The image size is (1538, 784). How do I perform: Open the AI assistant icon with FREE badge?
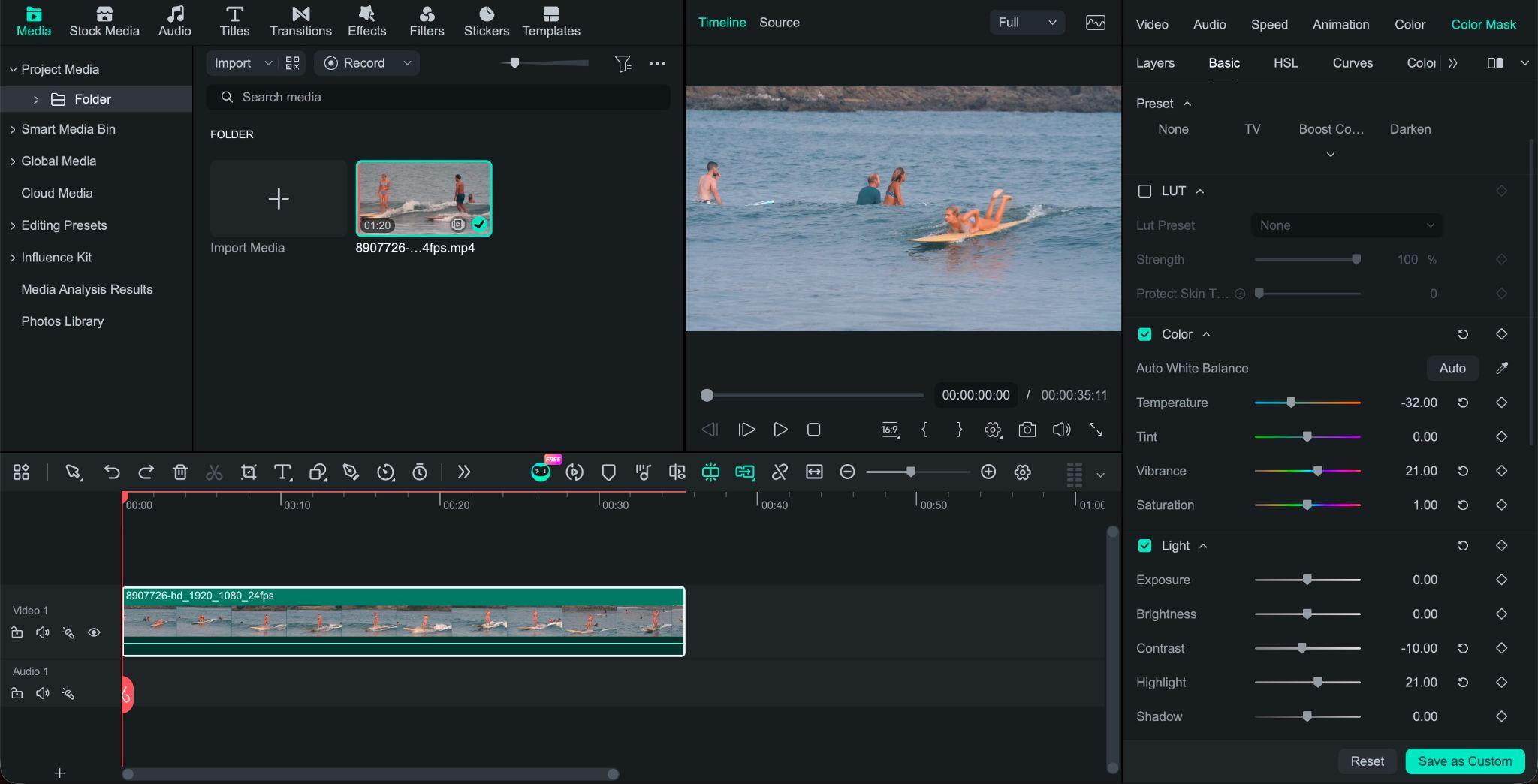[x=541, y=472]
